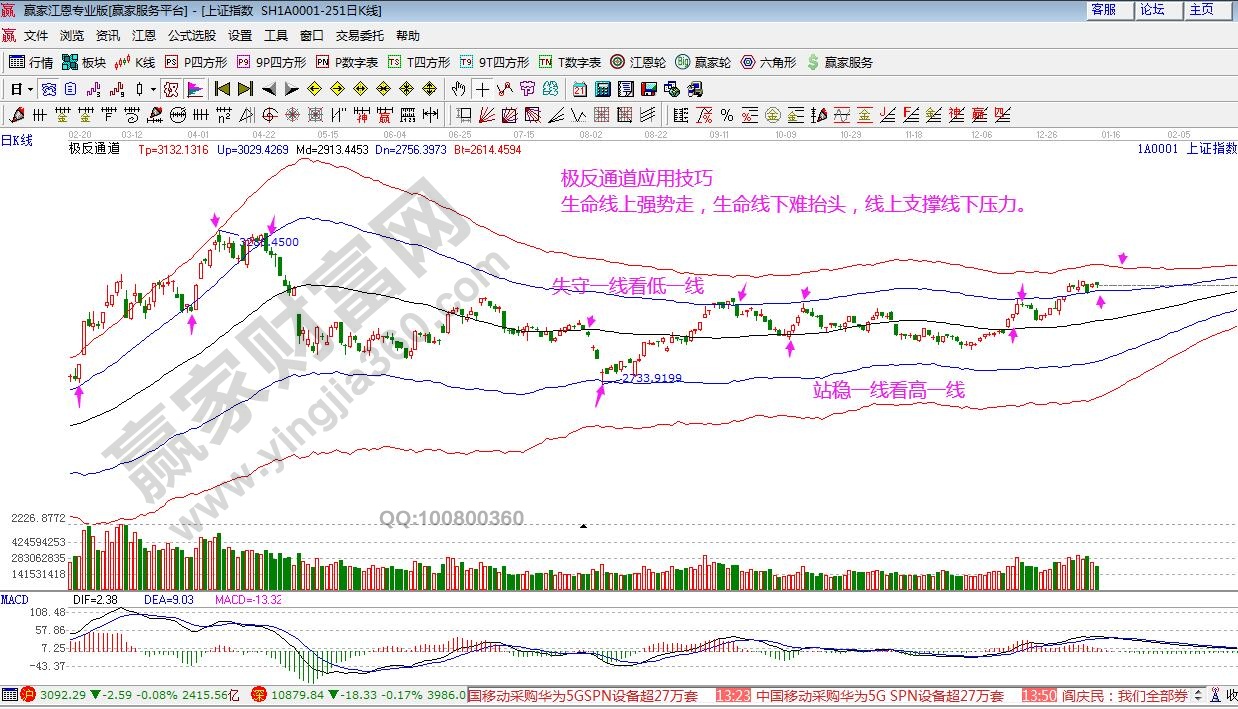
Task: Expand the candlestick type dropdown arrow
Action: coord(153,89)
